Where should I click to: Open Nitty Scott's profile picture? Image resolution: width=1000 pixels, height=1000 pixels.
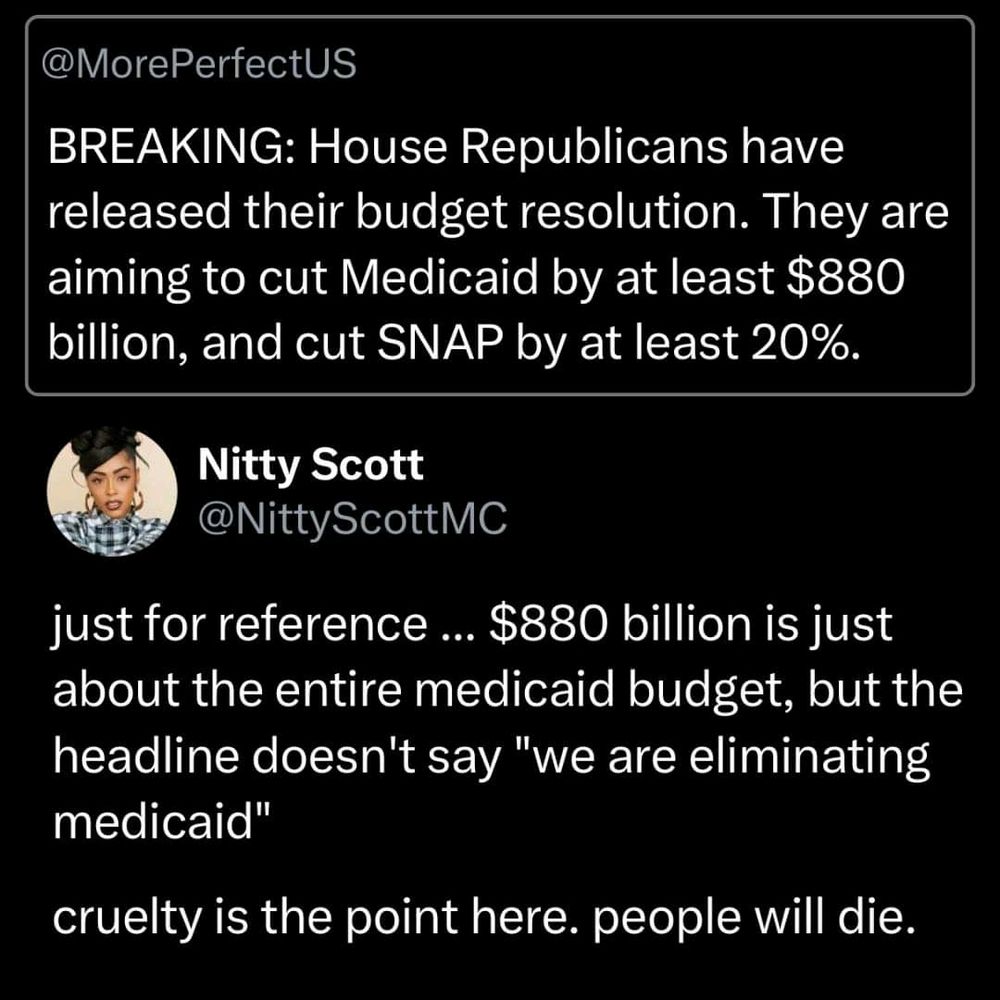[x=112, y=492]
